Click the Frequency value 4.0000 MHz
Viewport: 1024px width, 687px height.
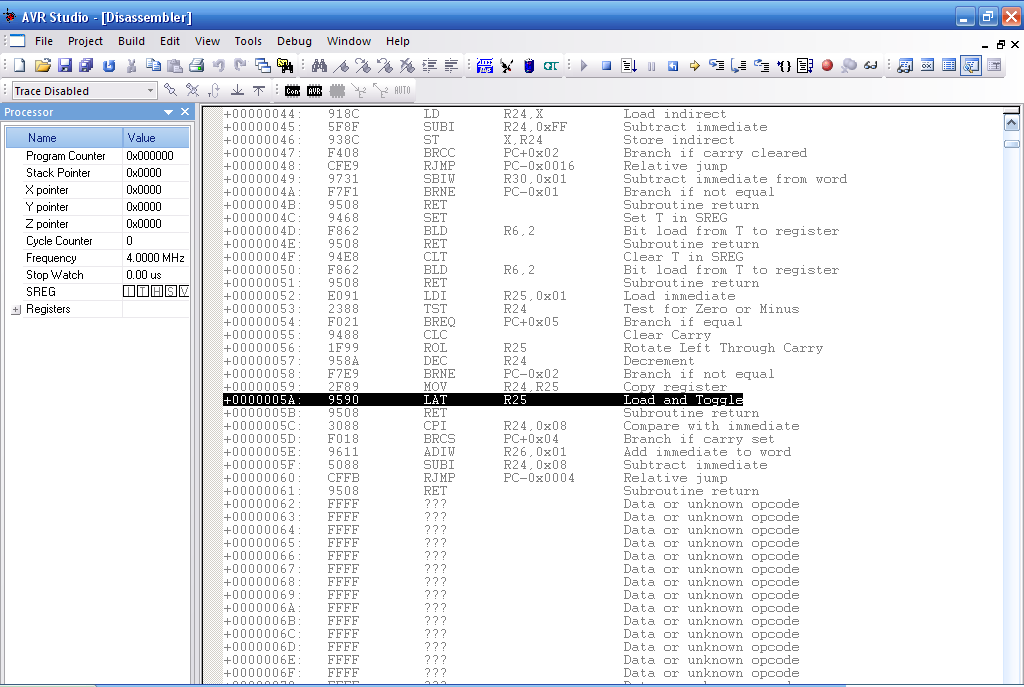155,258
